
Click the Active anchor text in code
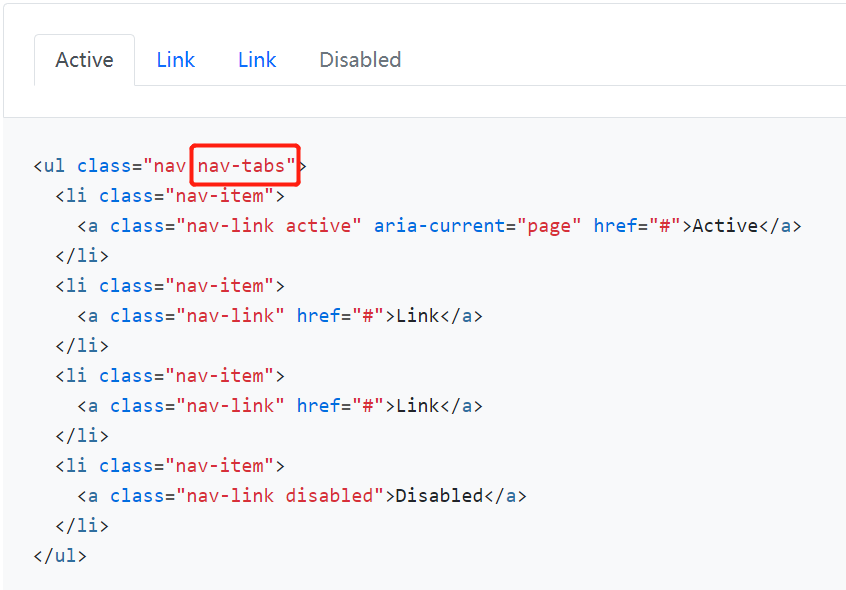click(x=725, y=225)
